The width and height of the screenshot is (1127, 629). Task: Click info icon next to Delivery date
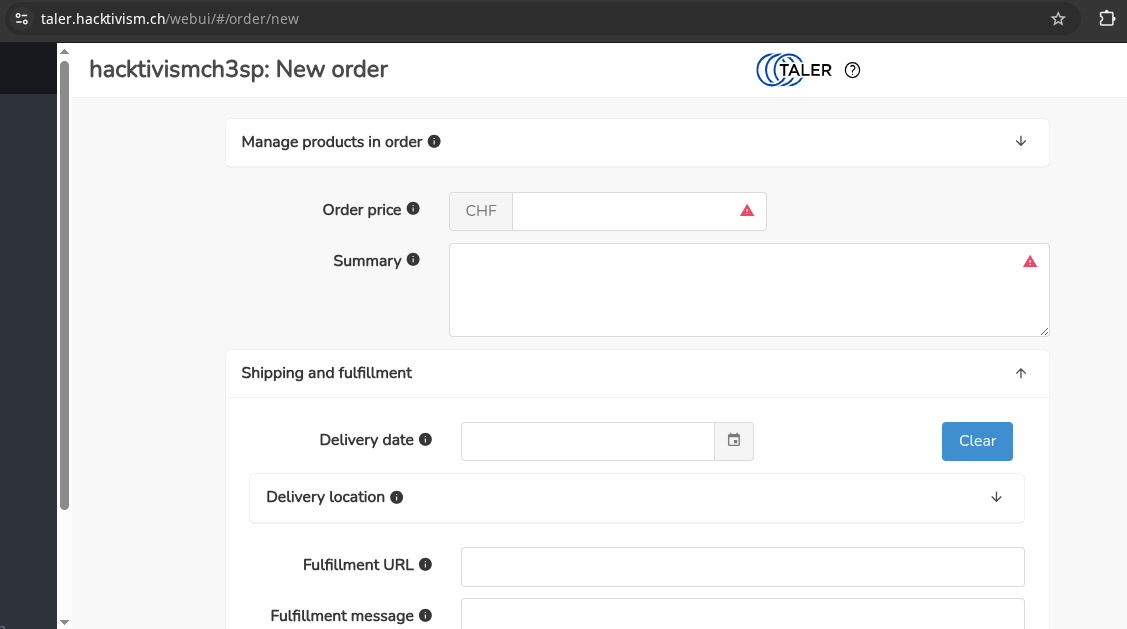[x=425, y=440]
